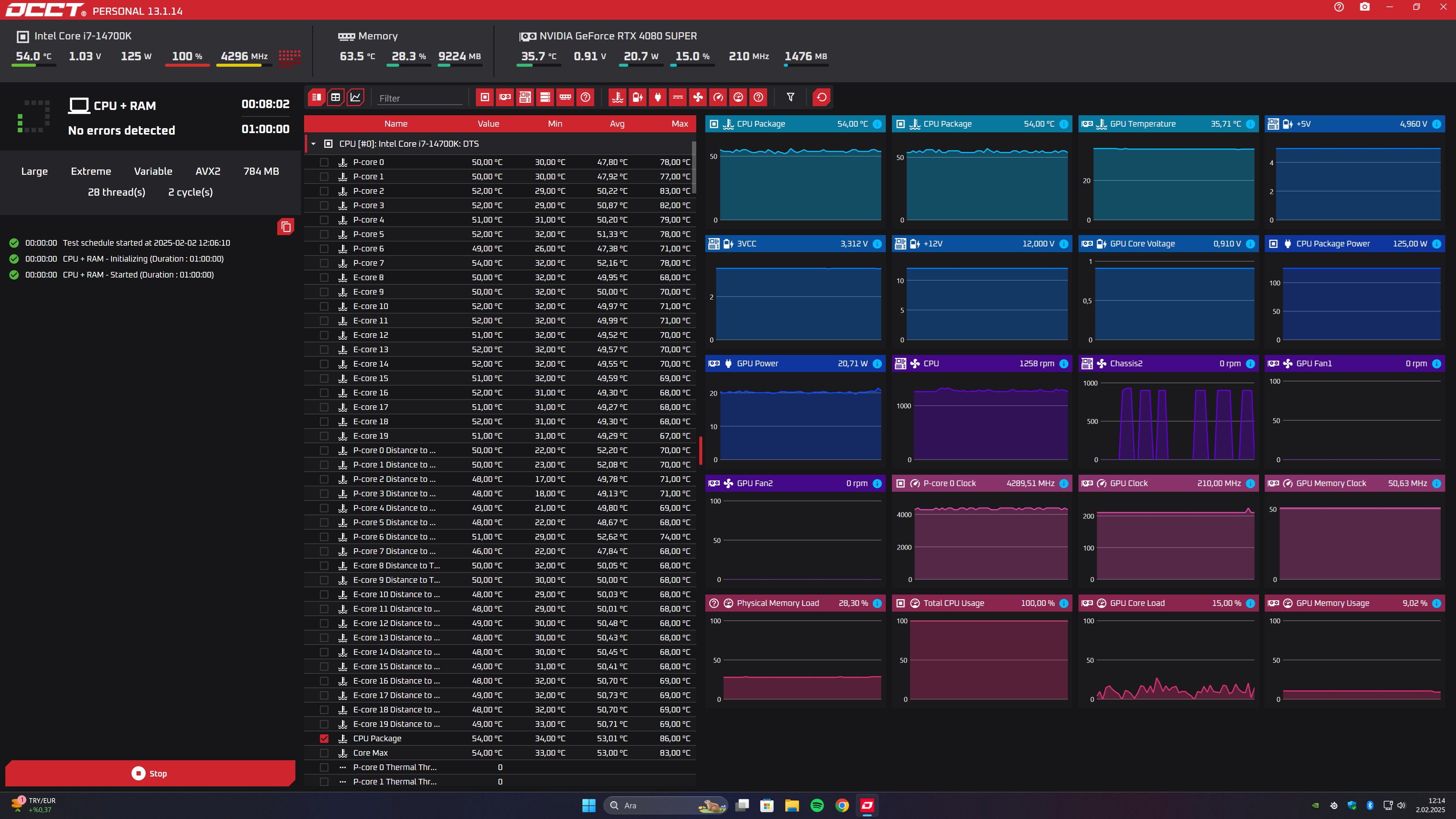Open the funnel filter options
1456x819 pixels.
click(791, 97)
